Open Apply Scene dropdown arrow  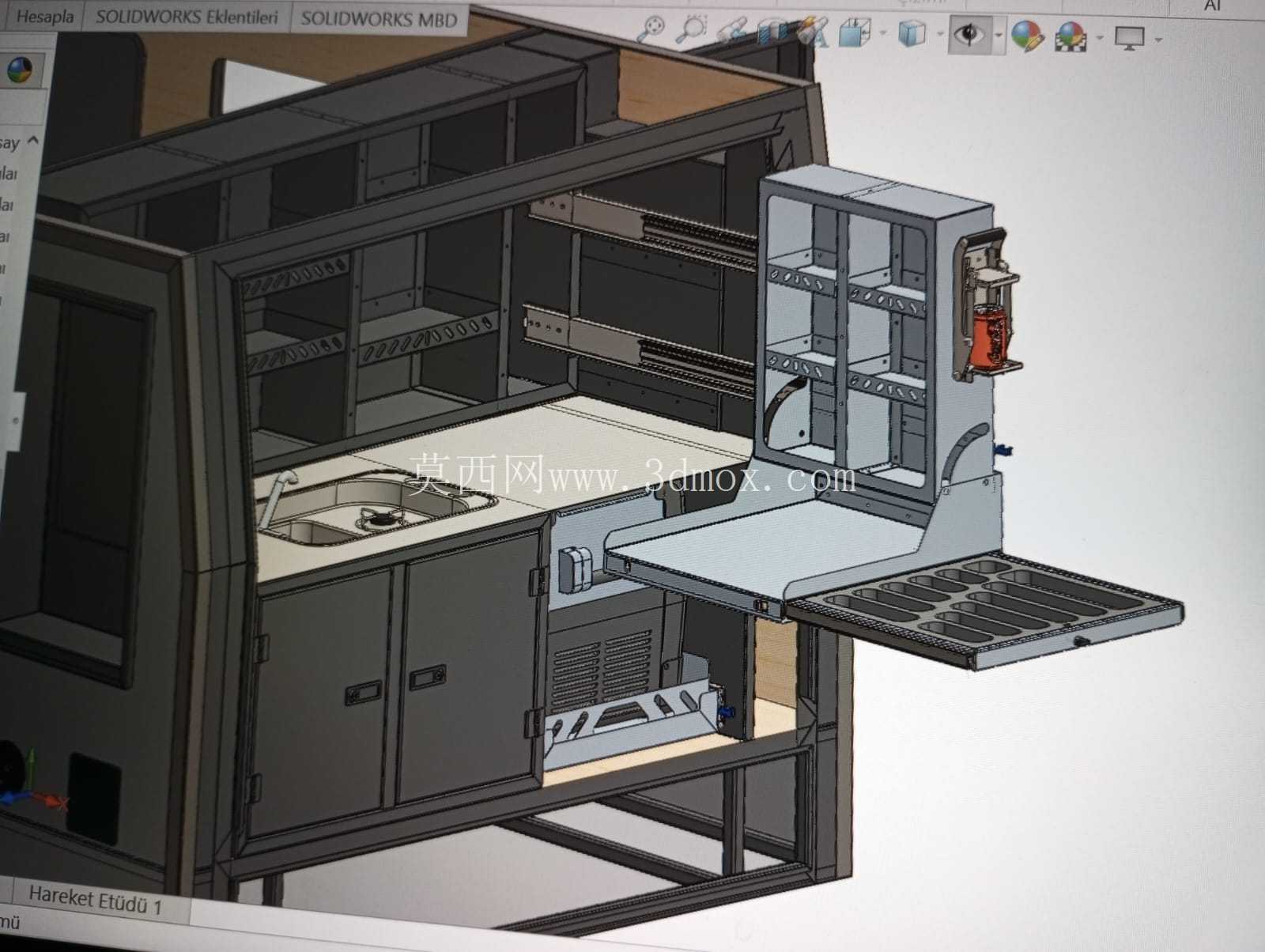point(1098,38)
